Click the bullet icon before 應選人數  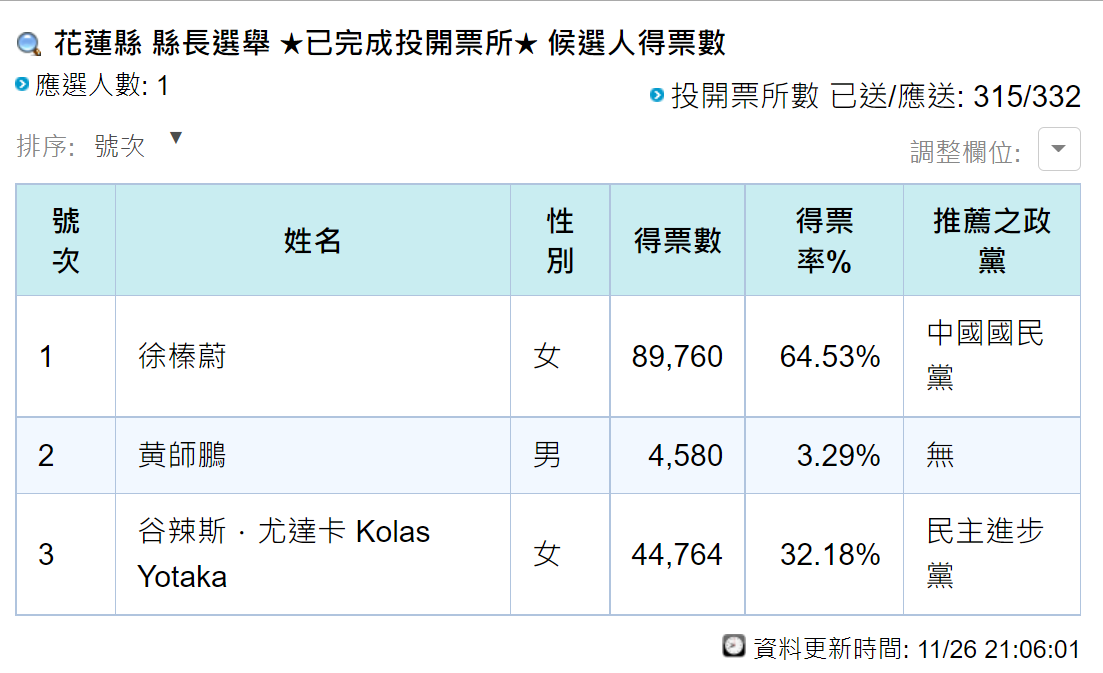tap(22, 84)
